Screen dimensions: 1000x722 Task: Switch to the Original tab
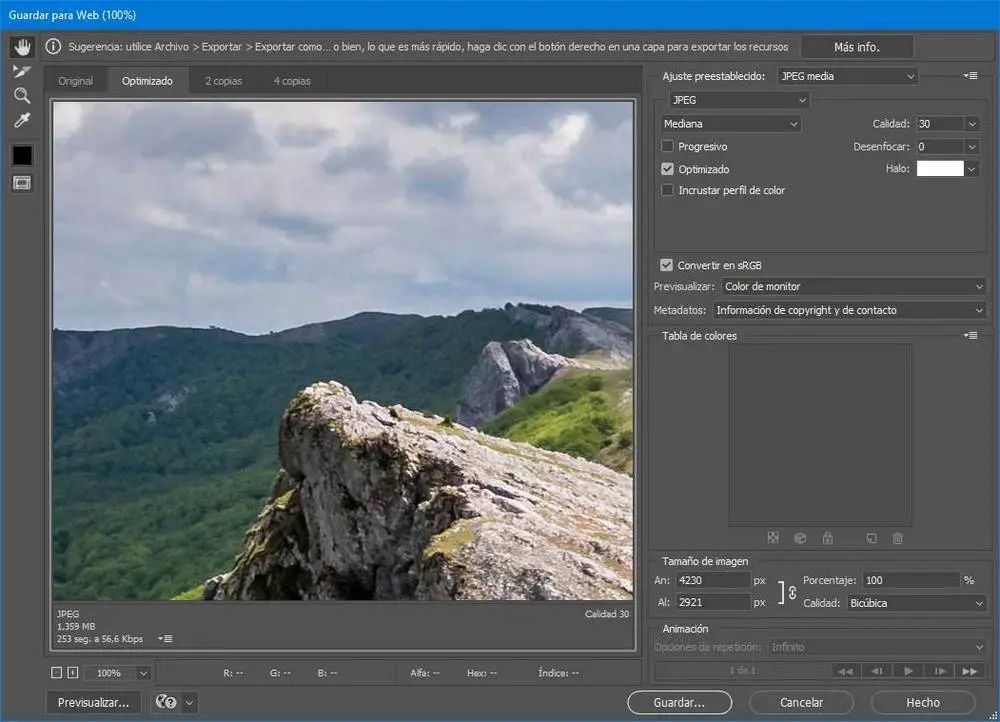pos(75,81)
